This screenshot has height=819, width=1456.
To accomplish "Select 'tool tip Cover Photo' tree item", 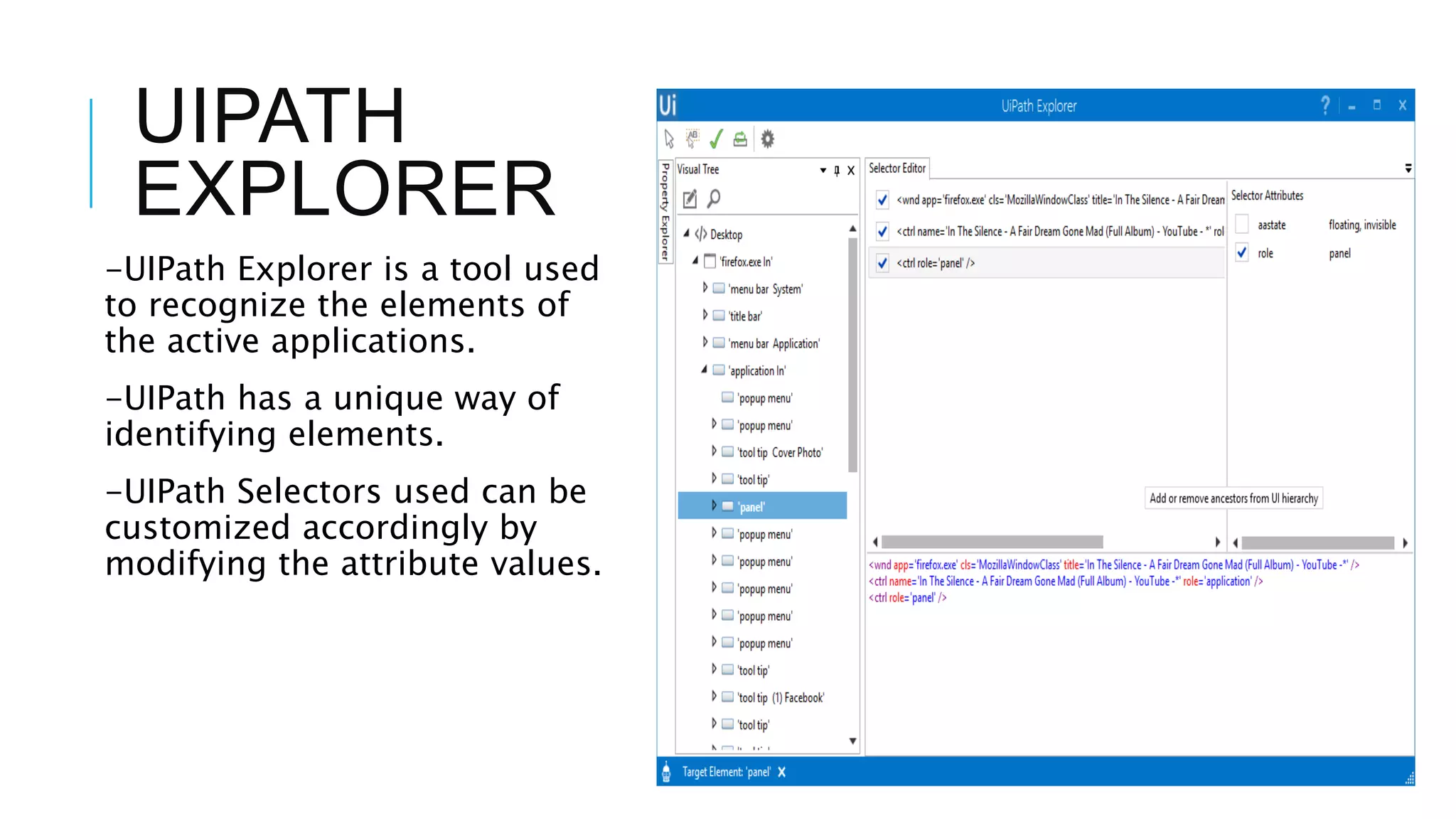I will tap(779, 453).
